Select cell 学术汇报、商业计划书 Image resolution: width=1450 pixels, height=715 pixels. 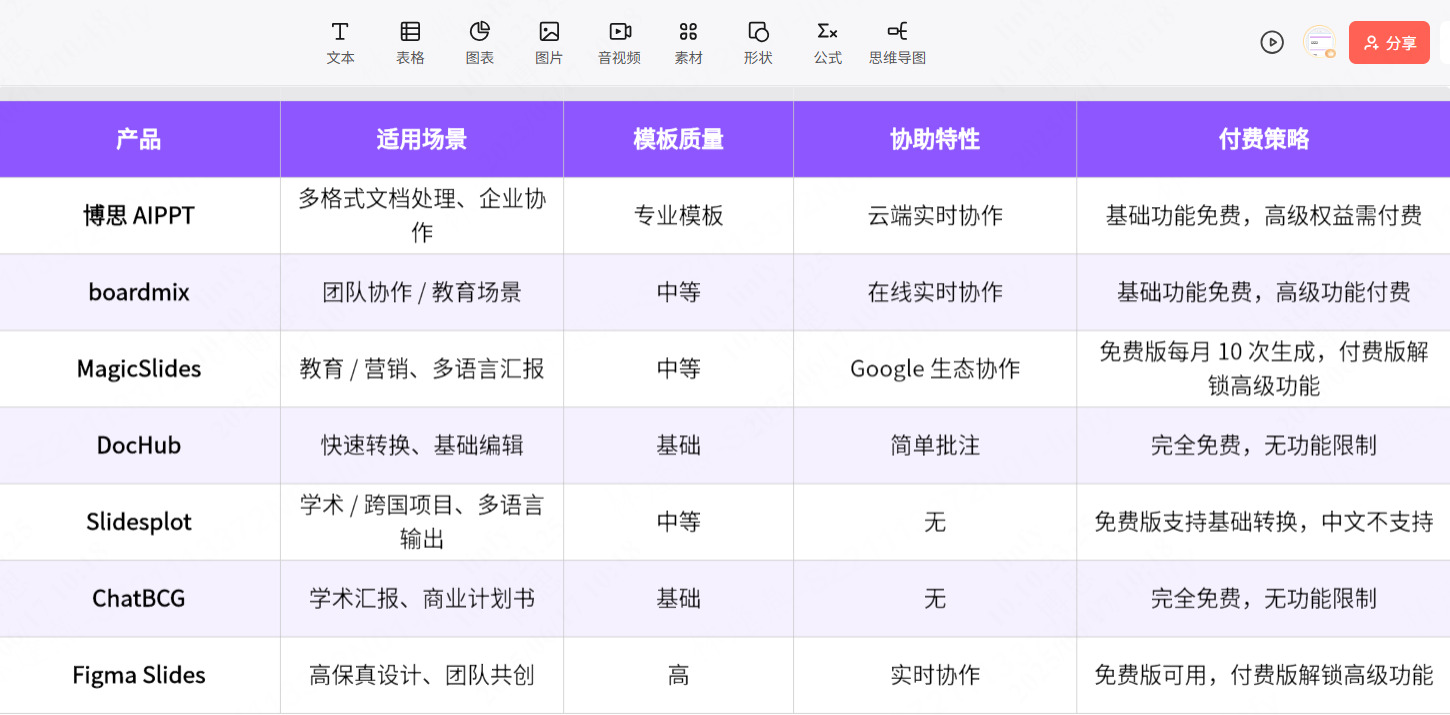click(x=422, y=598)
